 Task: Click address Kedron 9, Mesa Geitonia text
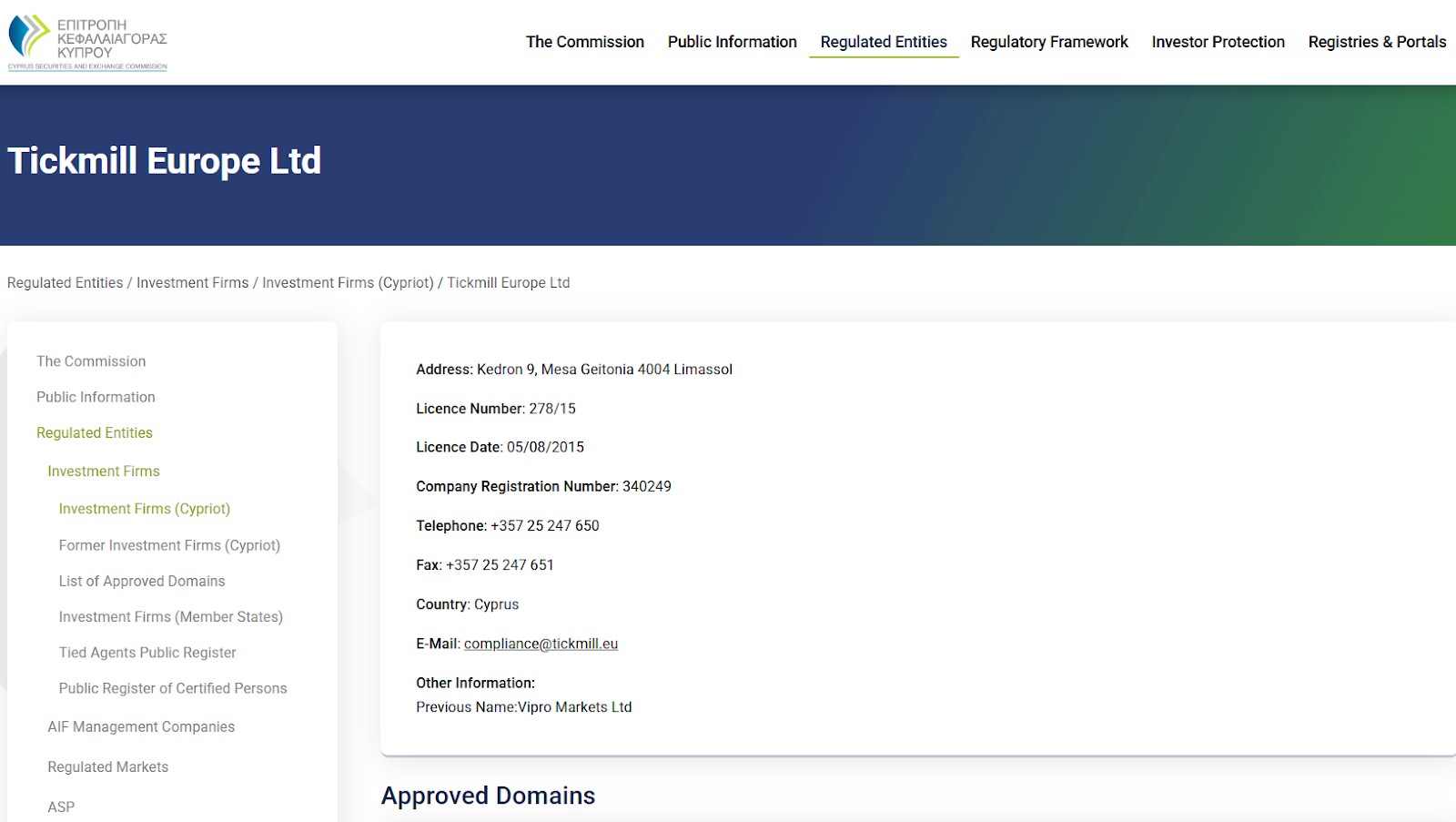574,370
